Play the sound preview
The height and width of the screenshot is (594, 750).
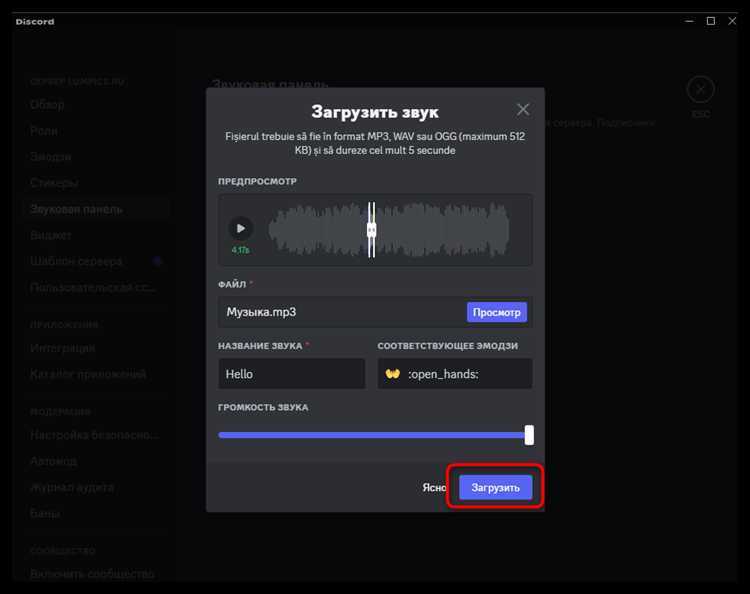click(x=241, y=228)
